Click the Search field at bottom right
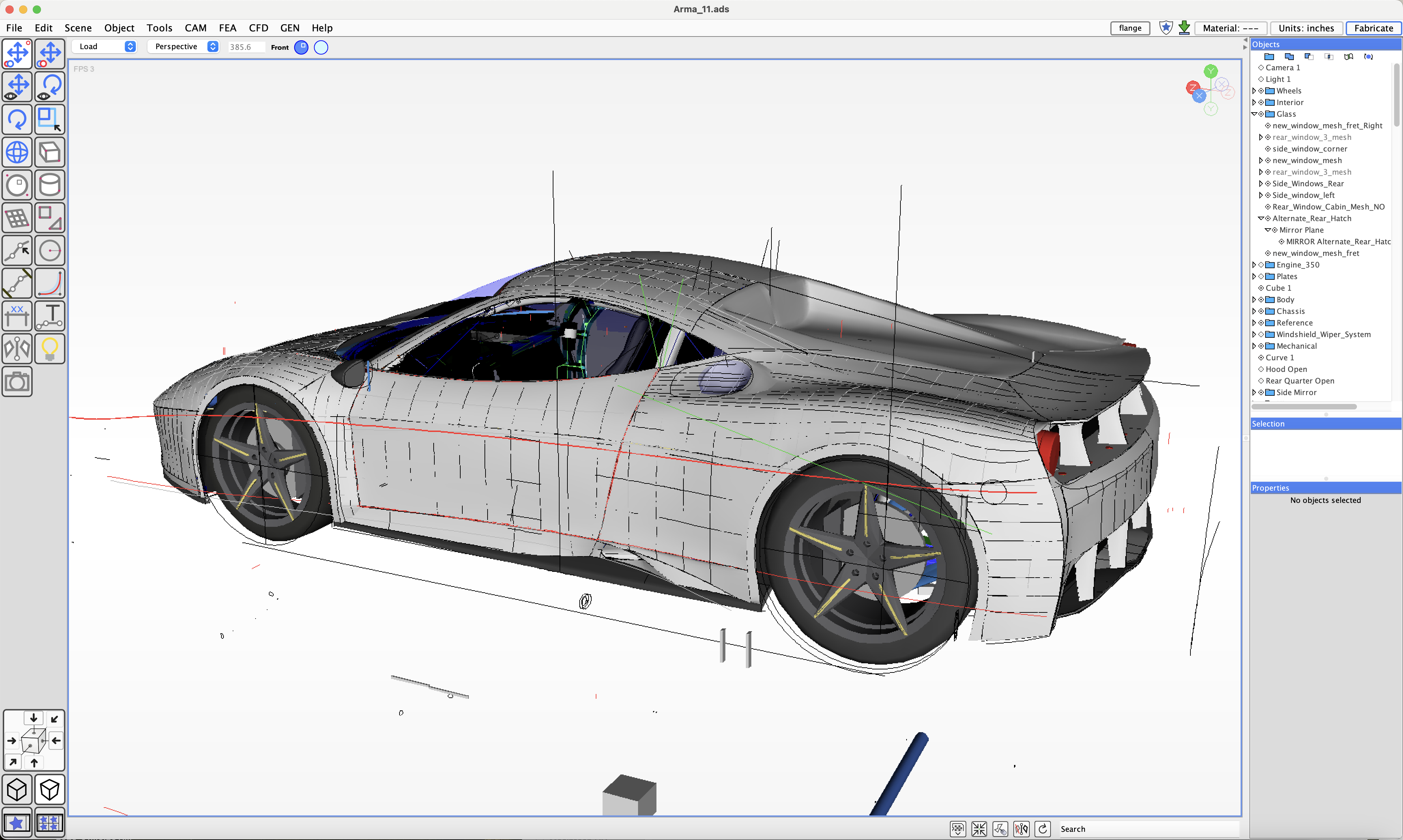Viewport: 1403px width, 840px height. click(1149, 829)
